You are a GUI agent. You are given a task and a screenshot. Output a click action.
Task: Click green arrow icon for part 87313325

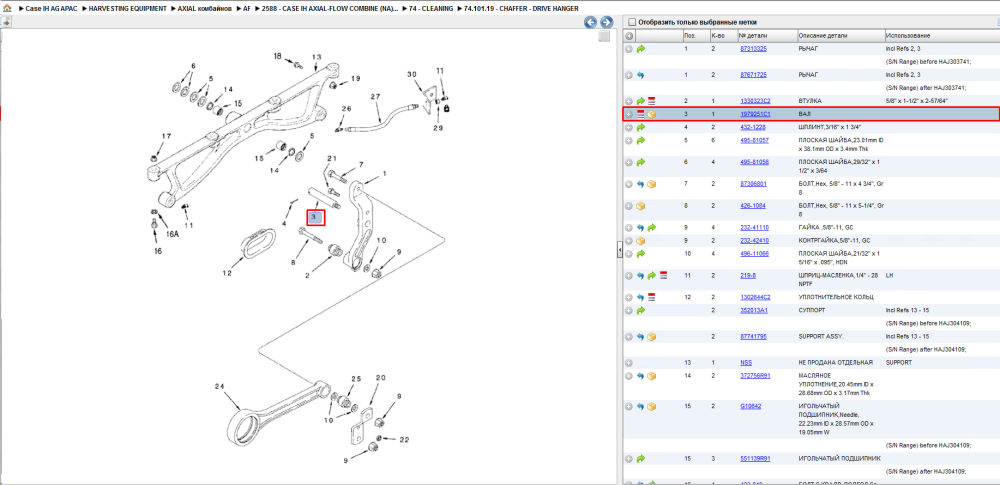(641, 49)
